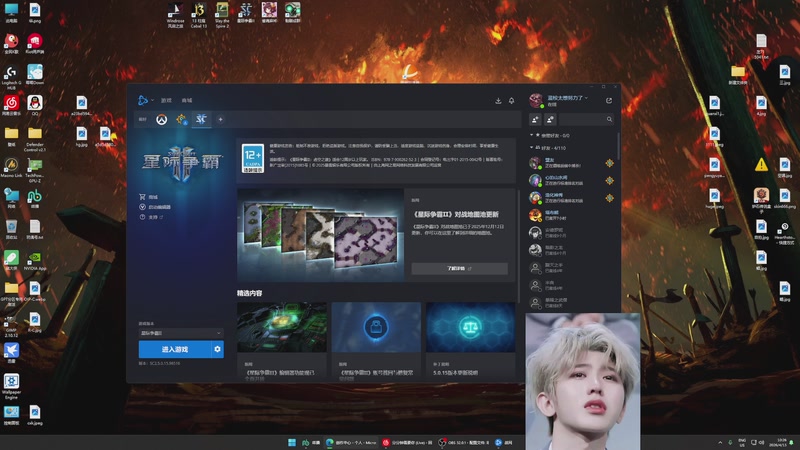Click the game badge on first friend row
The width and height of the screenshot is (800, 450).
609,163
